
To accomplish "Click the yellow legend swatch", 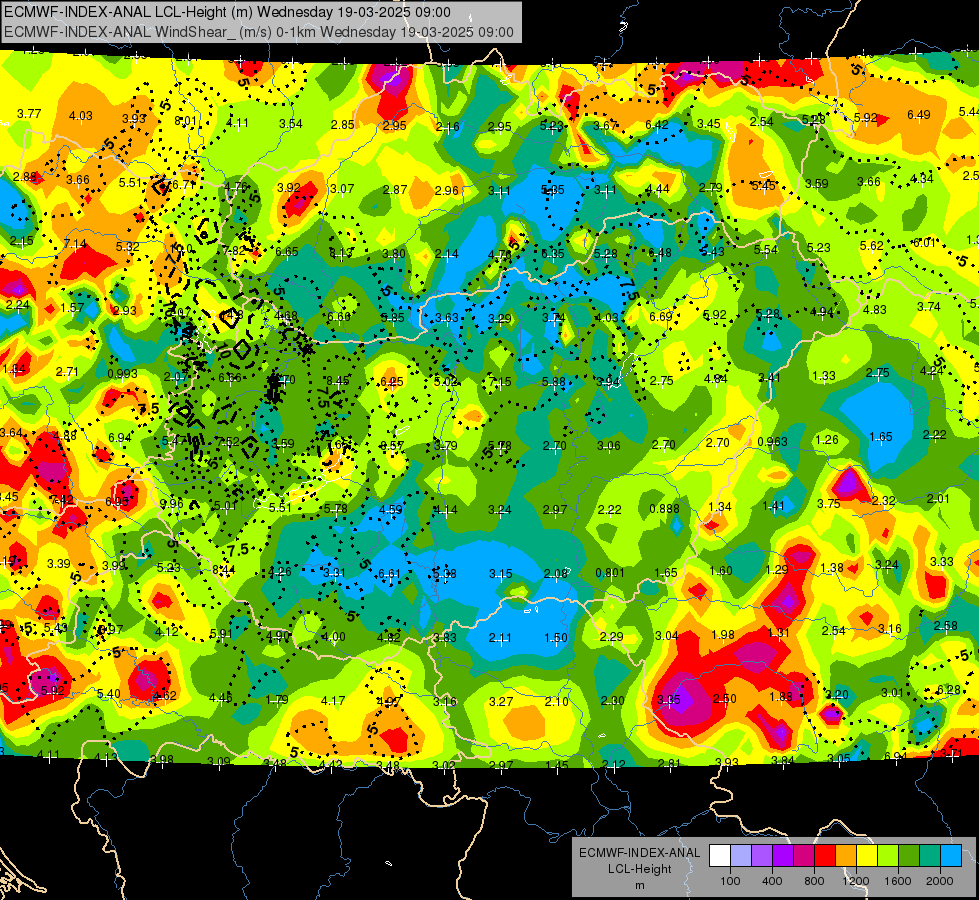I will point(867,856).
